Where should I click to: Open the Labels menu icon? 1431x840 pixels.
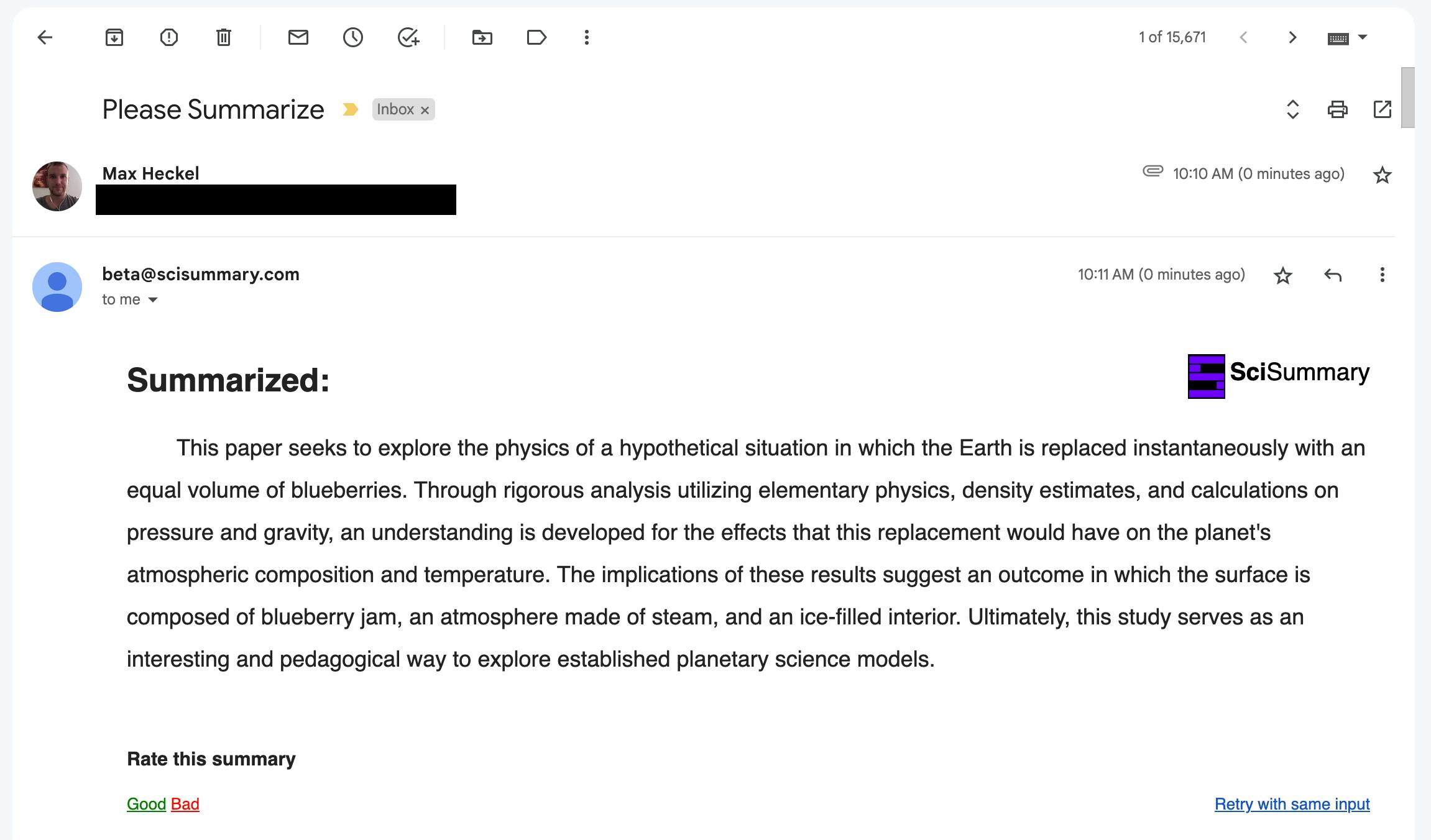tap(536, 37)
